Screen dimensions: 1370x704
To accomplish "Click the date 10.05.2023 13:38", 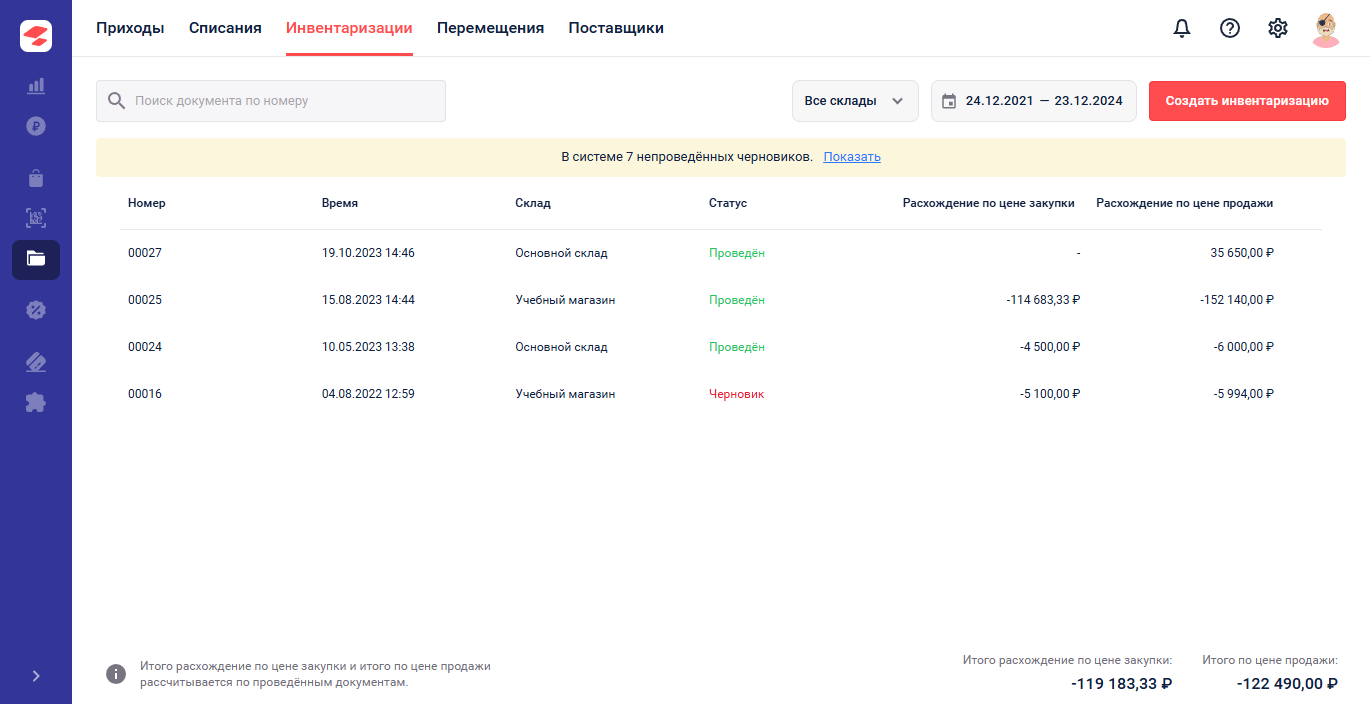I will point(368,347).
